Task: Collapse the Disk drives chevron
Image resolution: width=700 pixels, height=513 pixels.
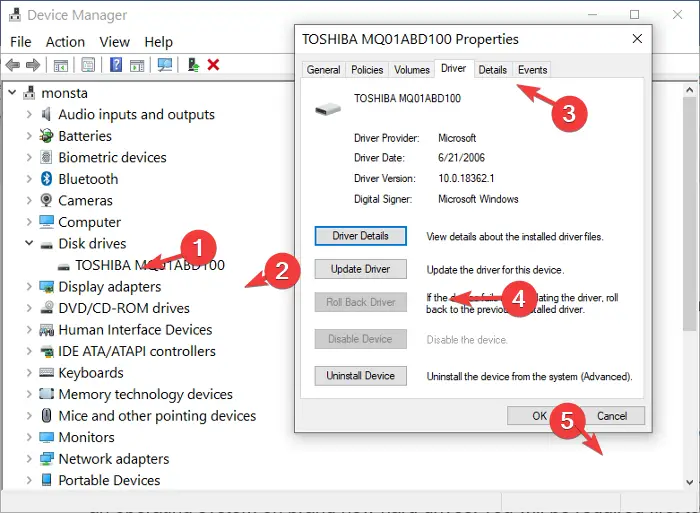Action: 29,243
